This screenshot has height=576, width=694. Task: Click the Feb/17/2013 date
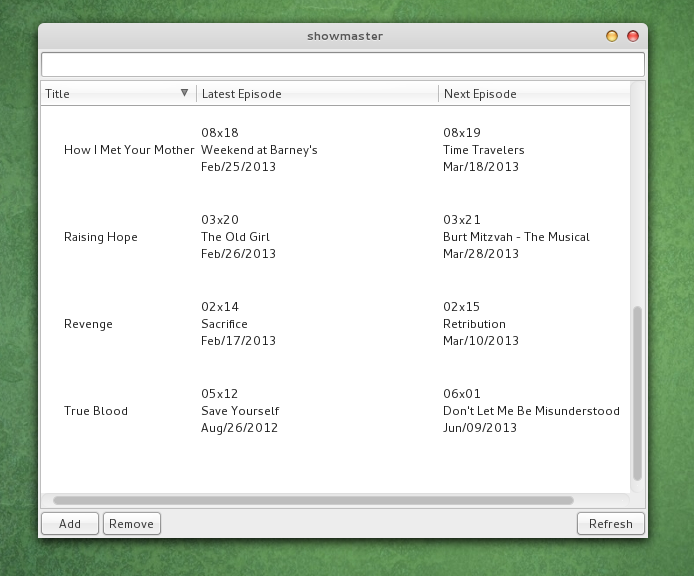point(239,340)
